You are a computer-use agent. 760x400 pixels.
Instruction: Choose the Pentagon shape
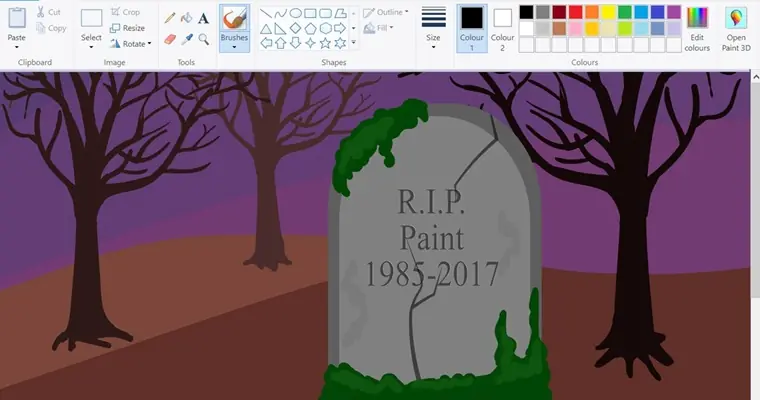pos(310,29)
